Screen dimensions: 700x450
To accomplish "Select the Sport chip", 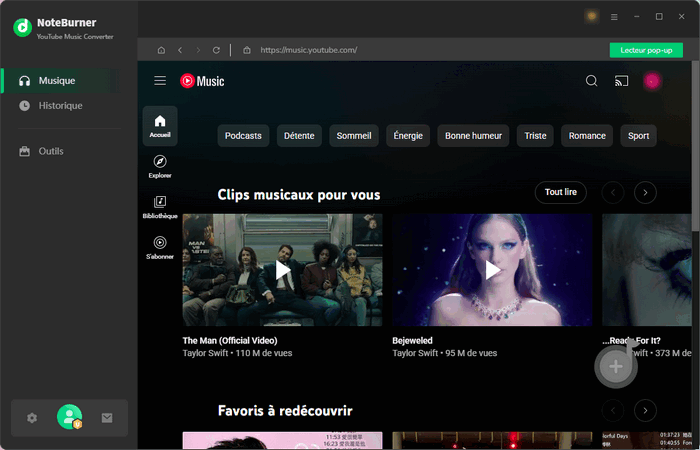I will click(x=638, y=136).
